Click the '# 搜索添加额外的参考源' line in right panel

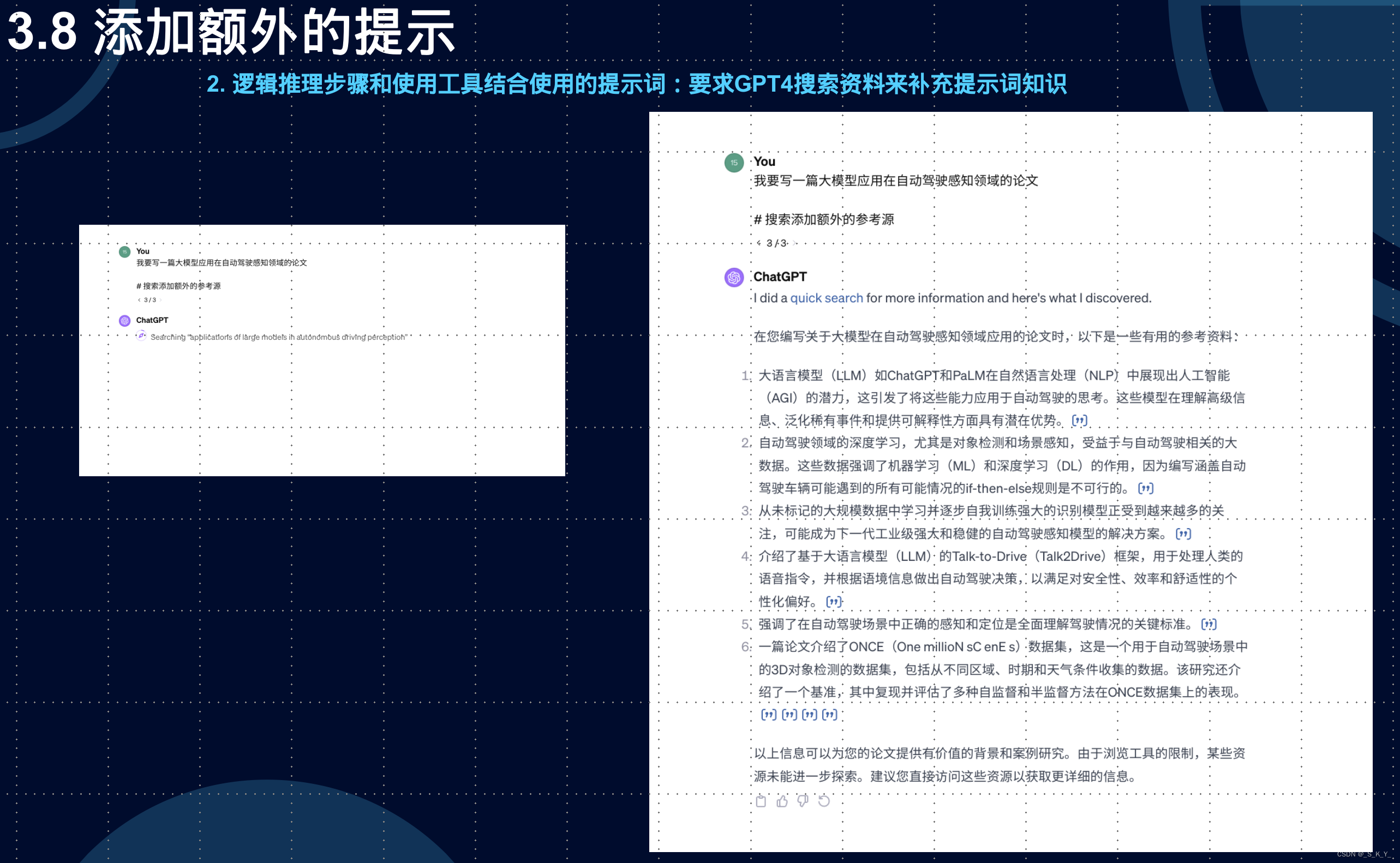[x=823, y=219]
